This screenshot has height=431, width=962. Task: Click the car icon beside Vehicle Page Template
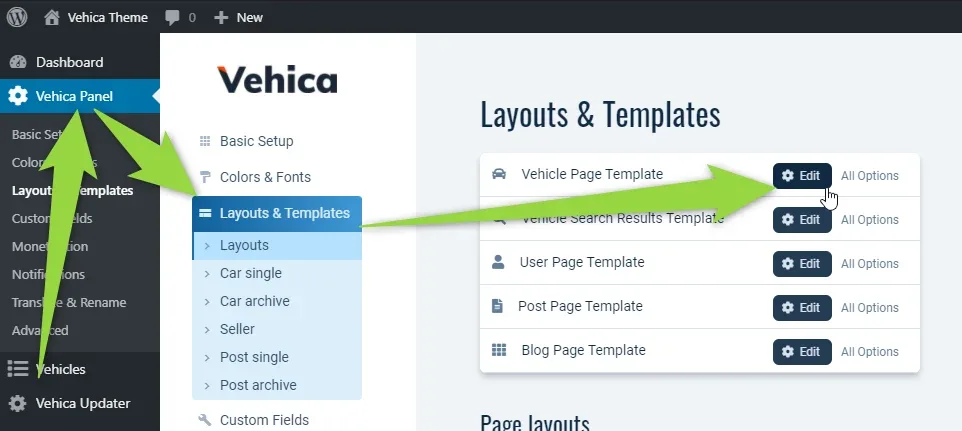tap(499, 174)
